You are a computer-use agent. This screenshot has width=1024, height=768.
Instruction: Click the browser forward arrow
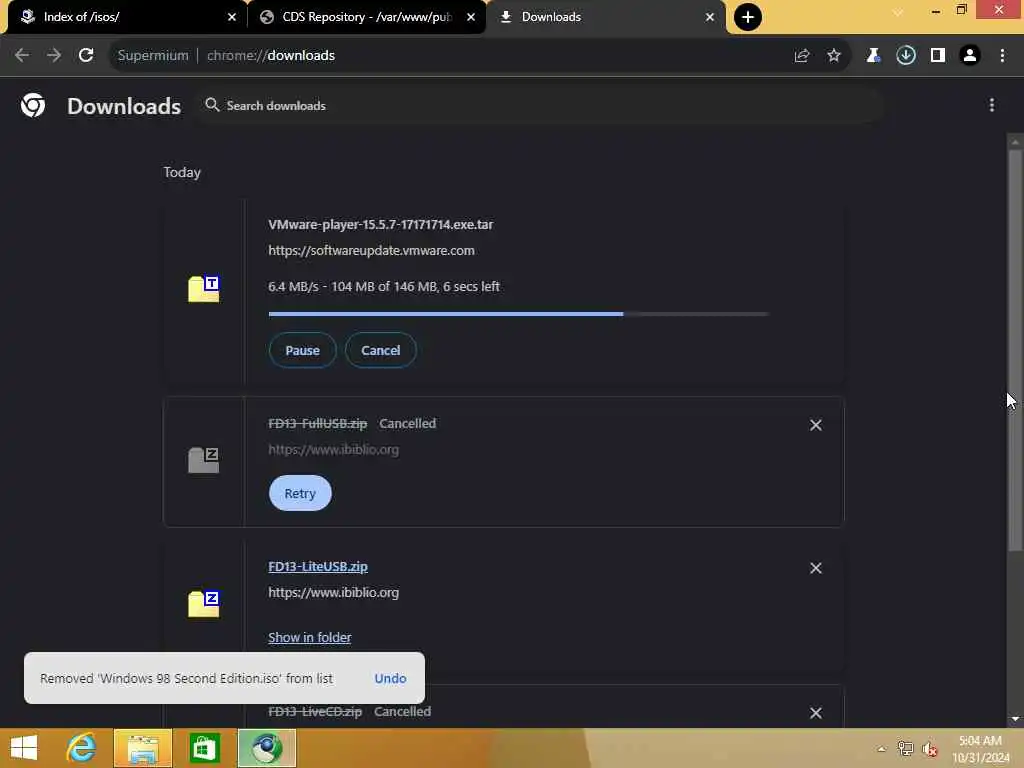coord(54,56)
